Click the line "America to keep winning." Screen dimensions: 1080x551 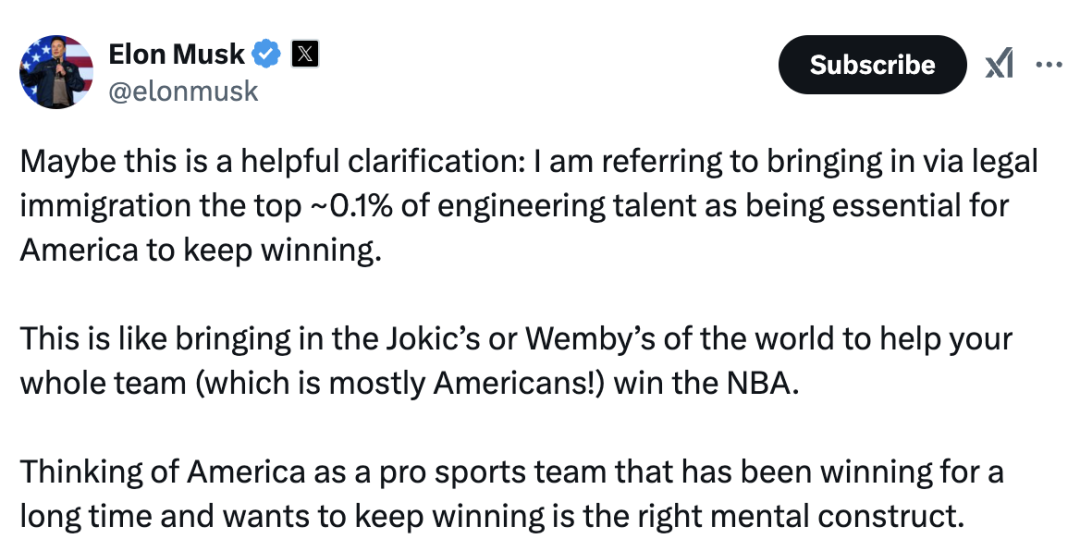[201, 250]
